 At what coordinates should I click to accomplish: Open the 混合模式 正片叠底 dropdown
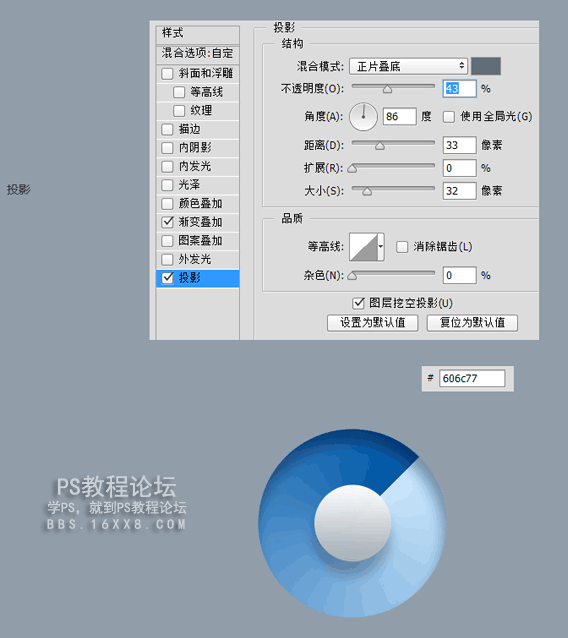(x=408, y=66)
